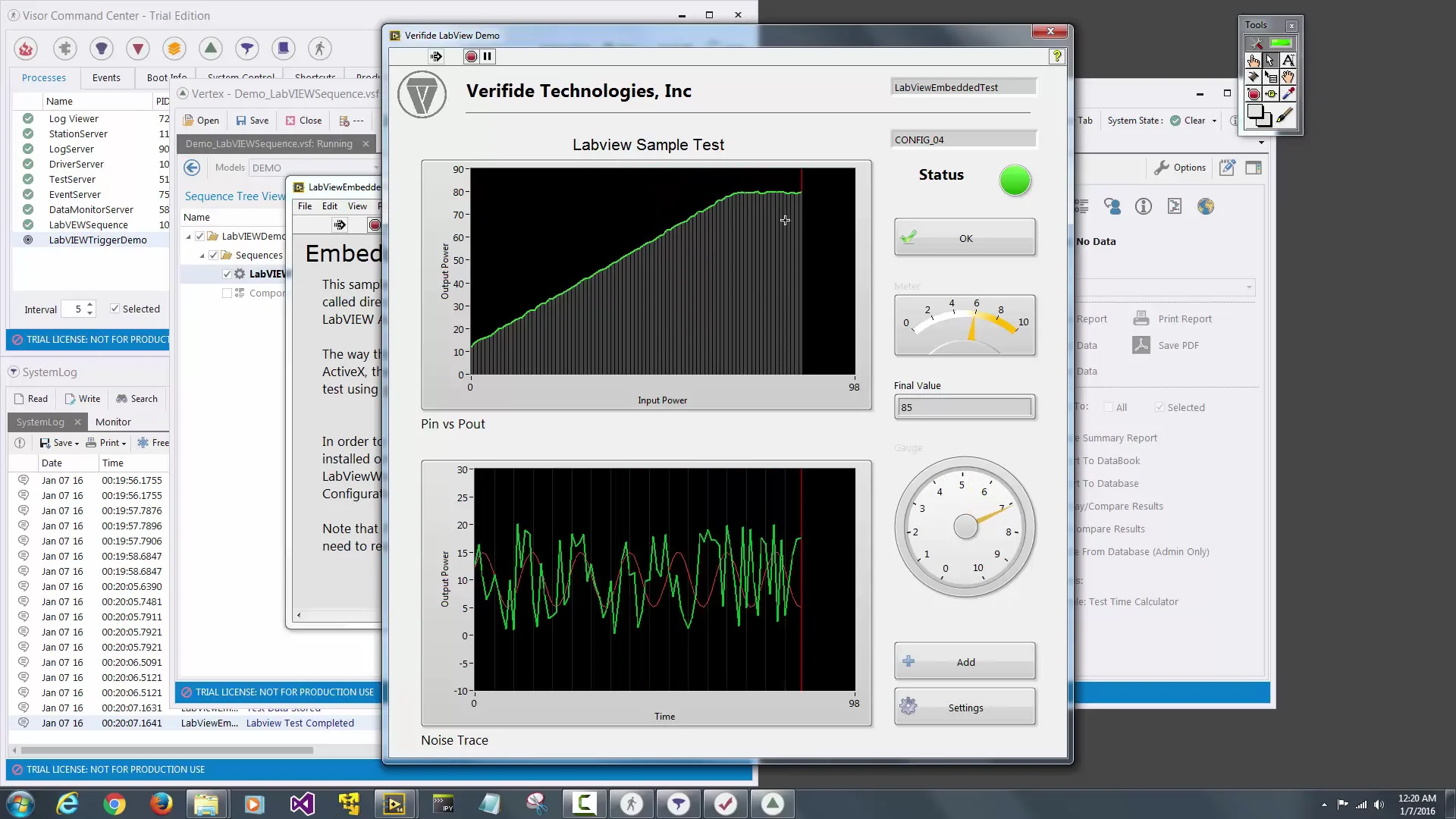Image resolution: width=1456 pixels, height=819 pixels.
Task: Click the Settings button
Action: pyautogui.click(x=965, y=706)
